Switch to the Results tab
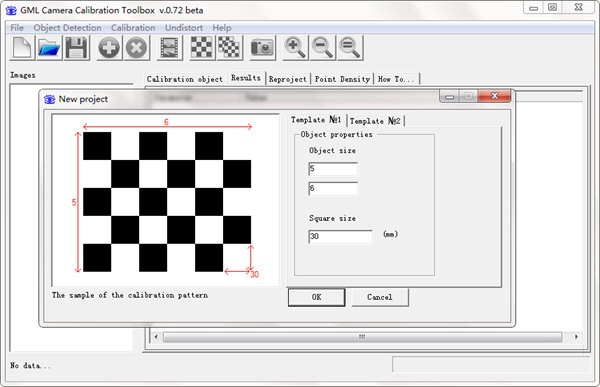 click(246, 78)
